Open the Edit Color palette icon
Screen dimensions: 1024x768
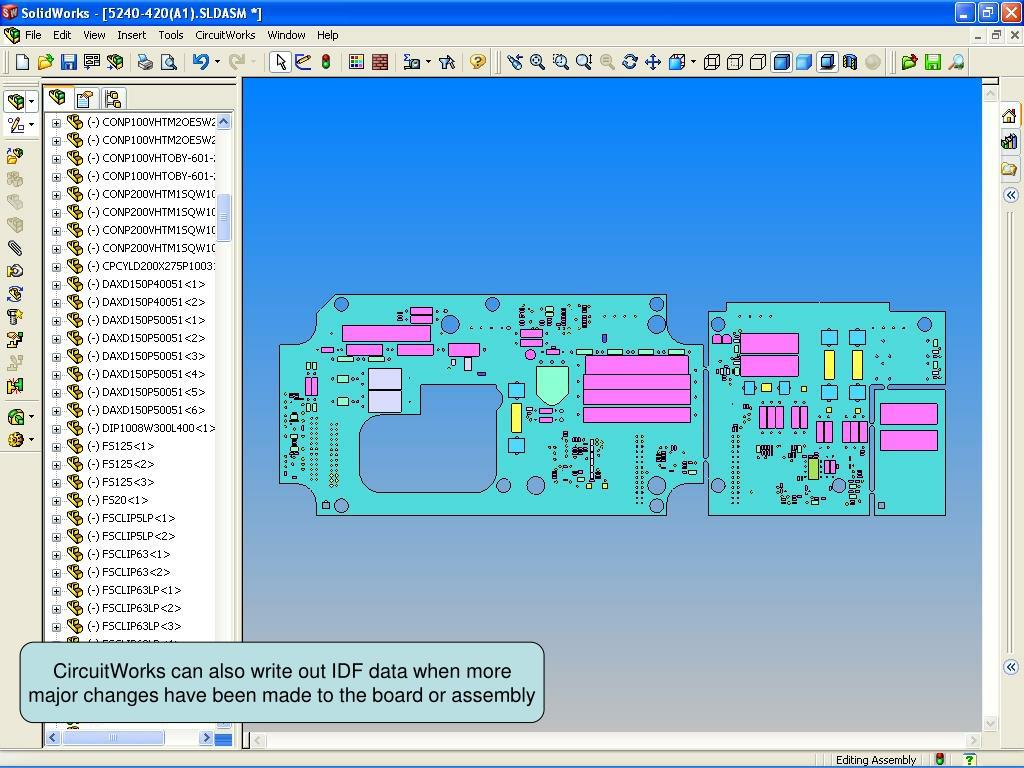[357, 62]
